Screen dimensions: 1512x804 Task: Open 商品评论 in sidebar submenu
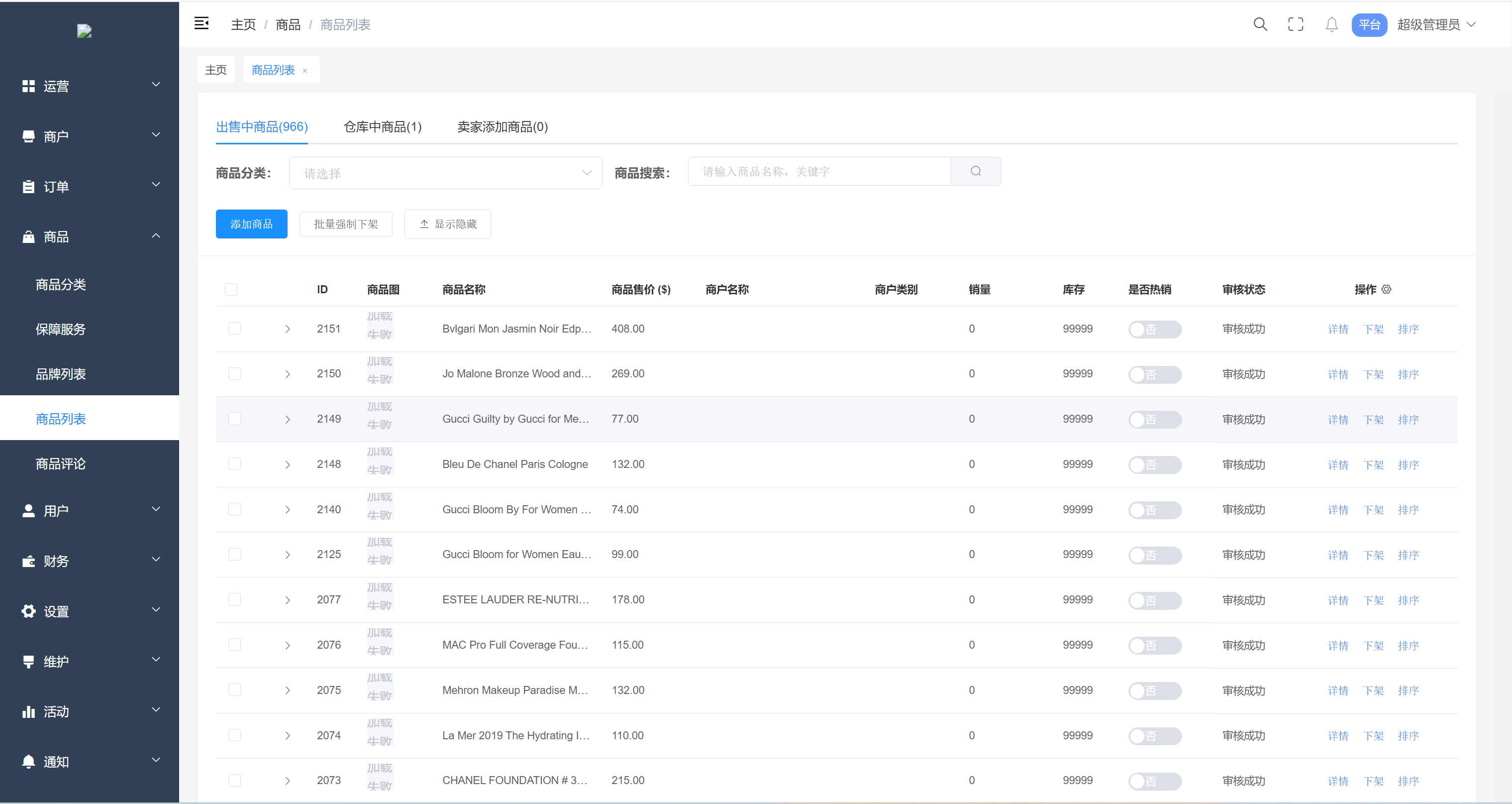[x=61, y=464]
